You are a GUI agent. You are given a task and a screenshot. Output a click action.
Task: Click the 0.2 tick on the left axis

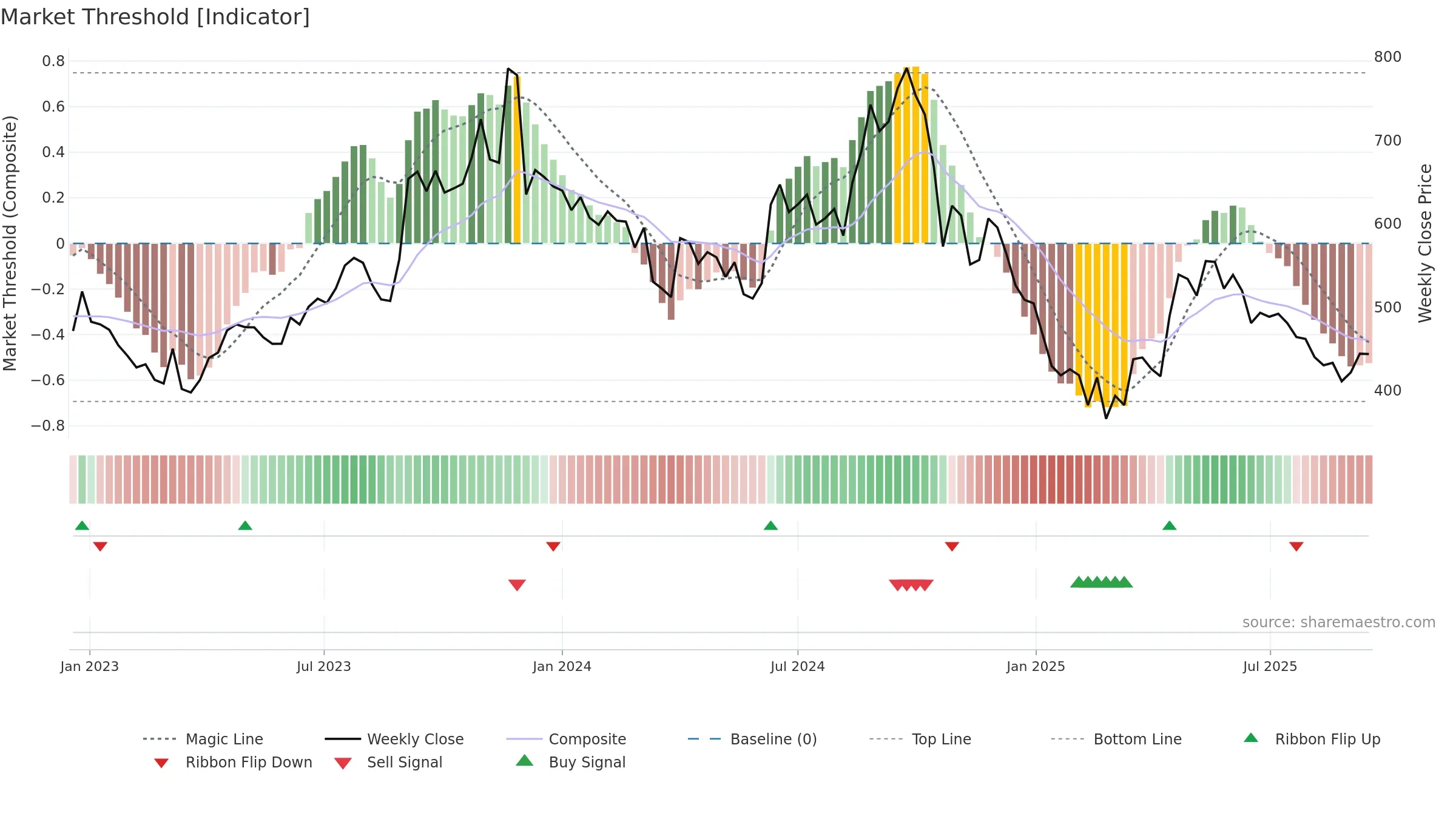click(x=53, y=198)
